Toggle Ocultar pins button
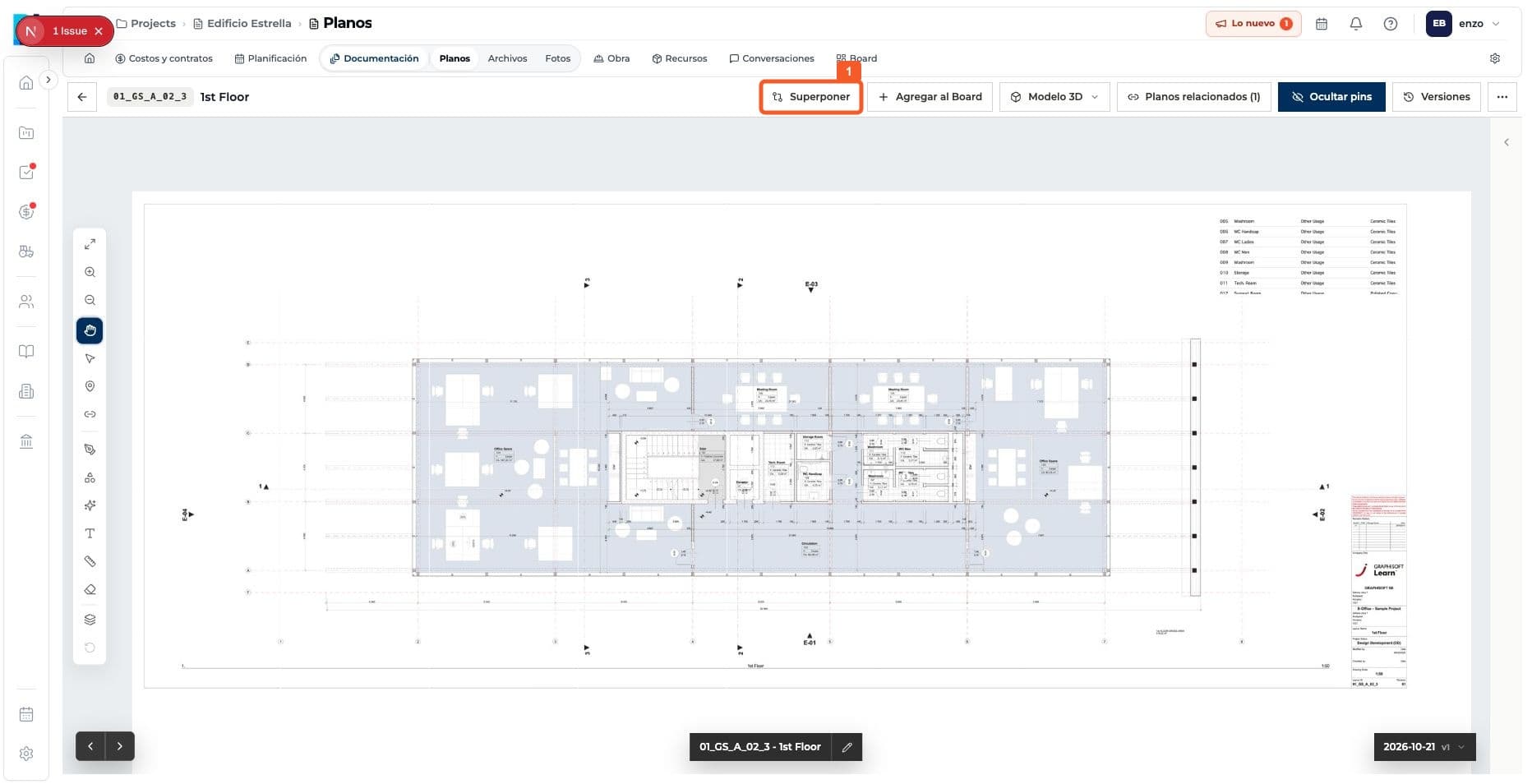Viewport: 1532px width, 784px height. 1331,97
